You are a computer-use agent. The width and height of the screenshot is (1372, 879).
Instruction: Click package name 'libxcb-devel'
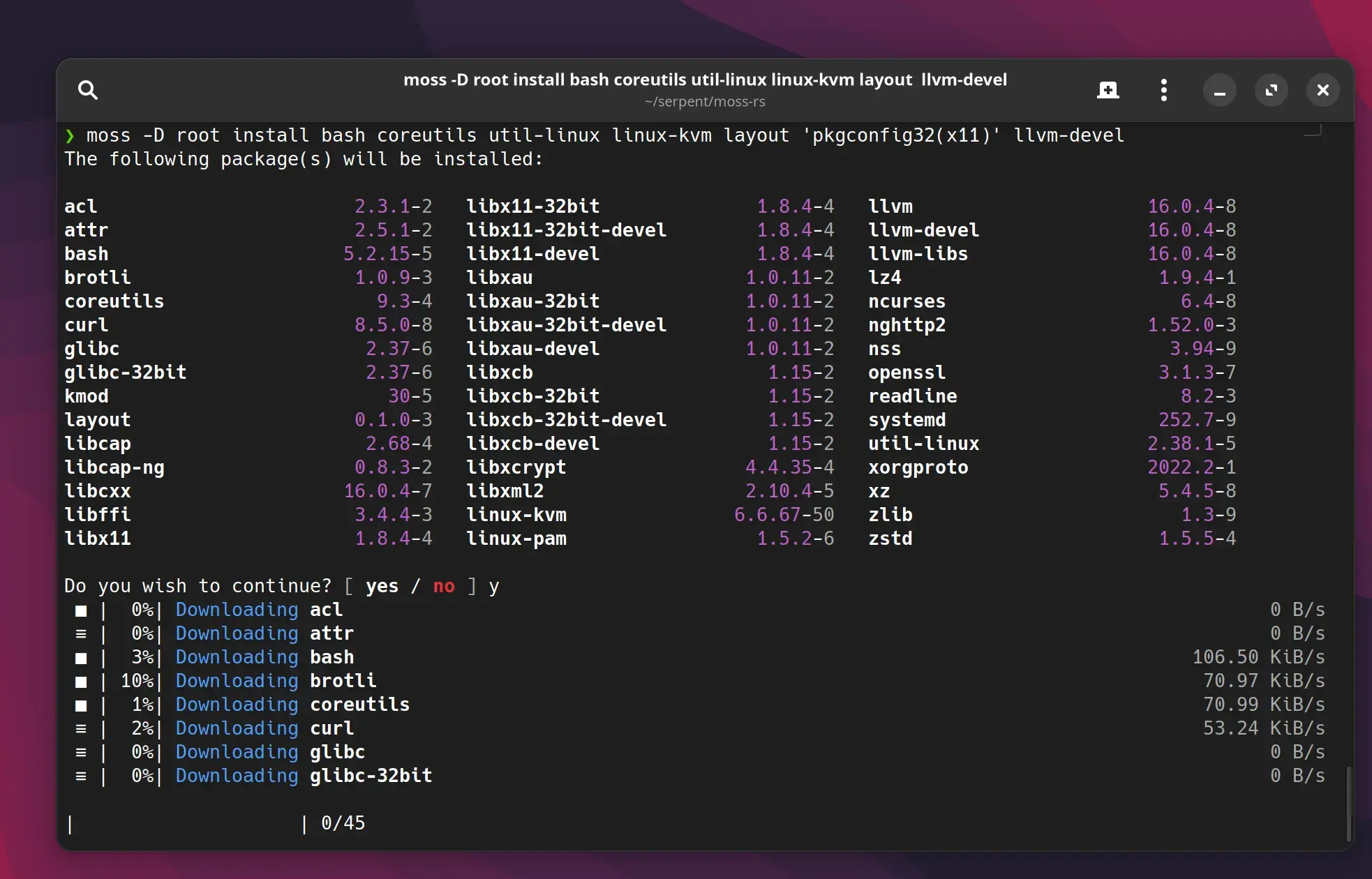pyautogui.click(x=533, y=444)
